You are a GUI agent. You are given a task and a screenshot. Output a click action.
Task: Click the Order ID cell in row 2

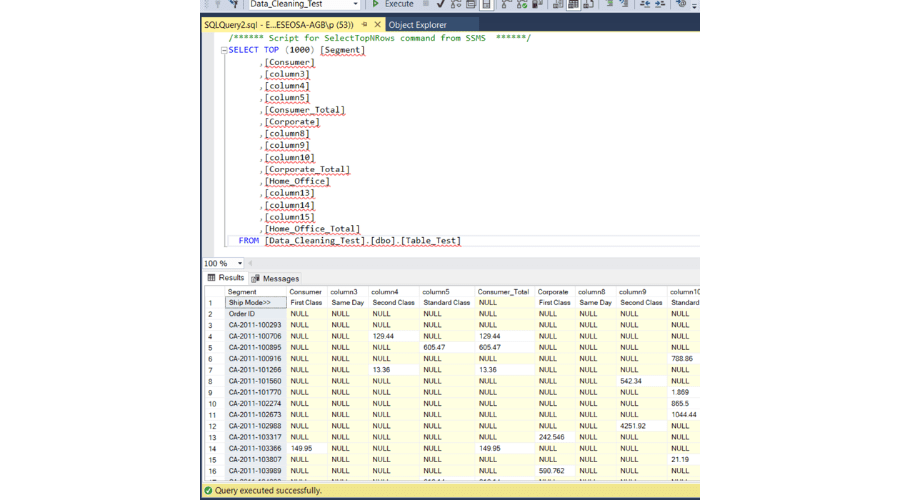click(x=255, y=314)
